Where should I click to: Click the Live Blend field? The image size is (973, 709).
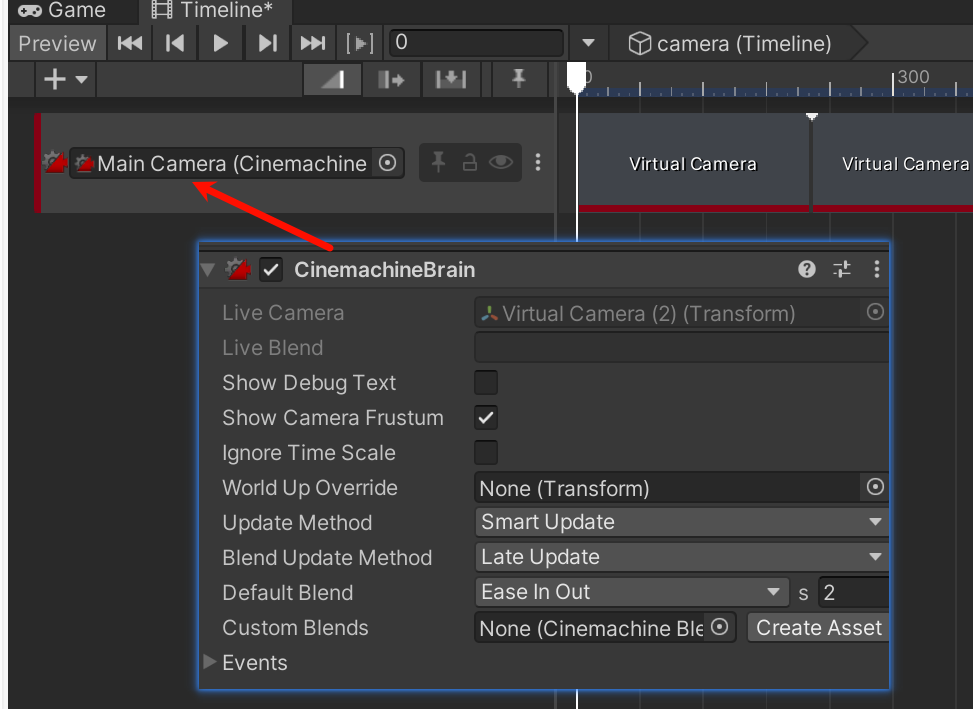[681, 347]
